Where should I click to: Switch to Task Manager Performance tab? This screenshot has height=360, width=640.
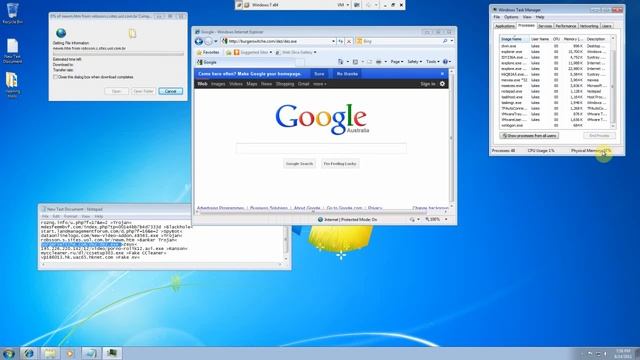[x=566, y=26]
